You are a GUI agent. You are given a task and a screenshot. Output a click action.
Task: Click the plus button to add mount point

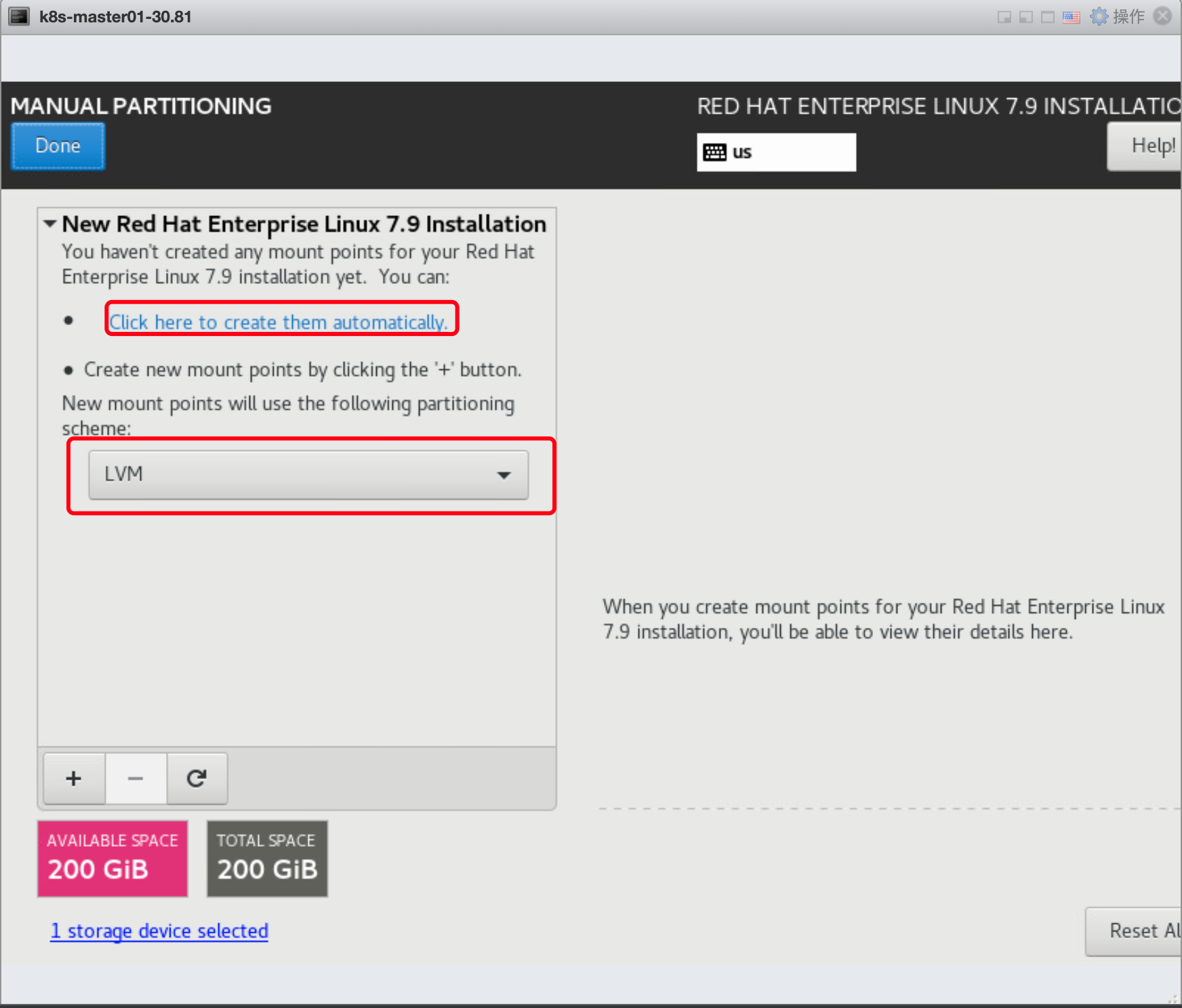click(74, 778)
